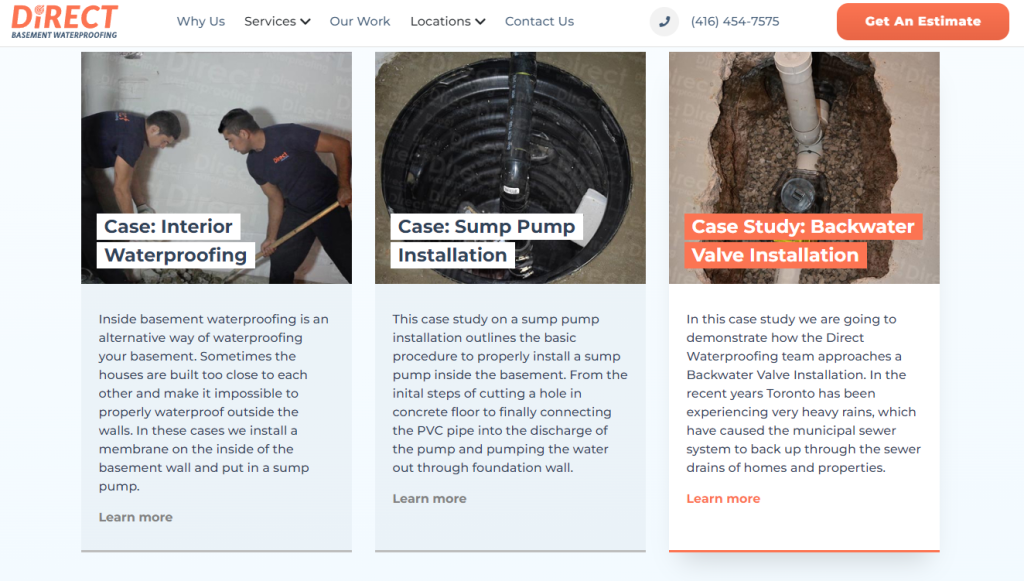
Task: Expand the Services dropdown chevron
Action: 306,20
